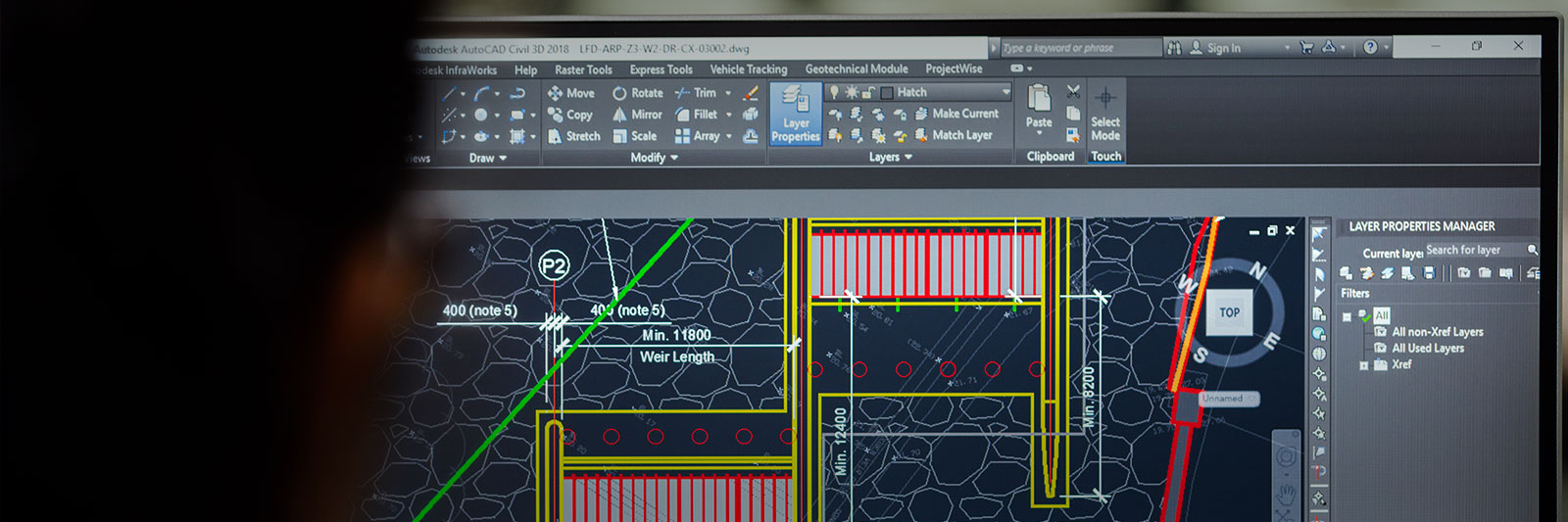The width and height of the screenshot is (1568, 522).
Task: Expand the Layers panel
Action: 890,157
